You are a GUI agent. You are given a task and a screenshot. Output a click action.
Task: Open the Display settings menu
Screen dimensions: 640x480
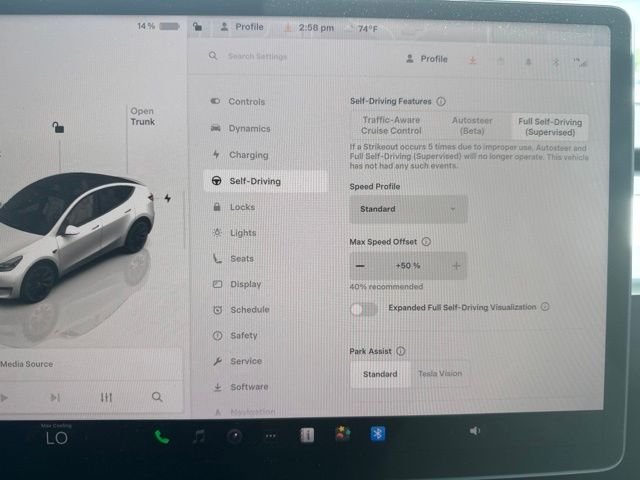pos(245,284)
